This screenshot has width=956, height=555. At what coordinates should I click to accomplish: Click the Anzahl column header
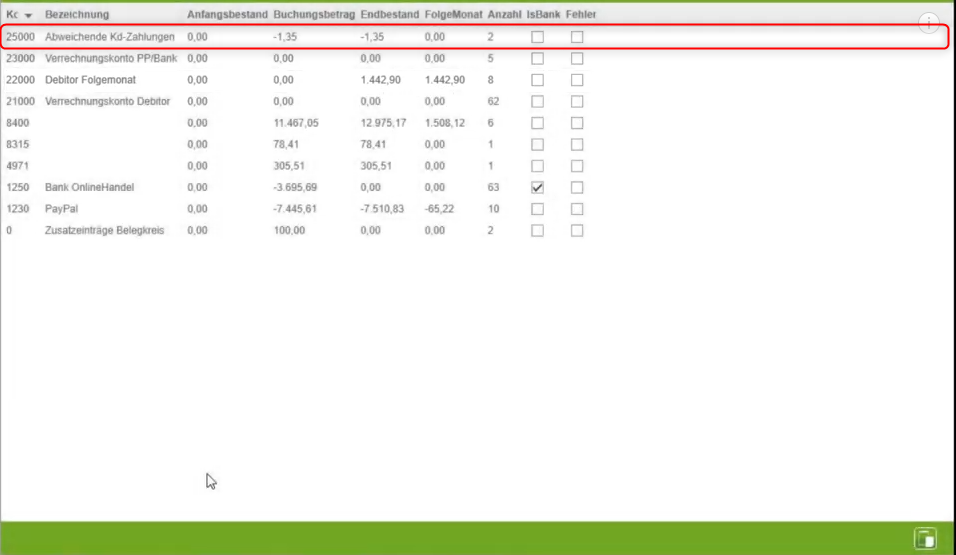[x=504, y=15]
